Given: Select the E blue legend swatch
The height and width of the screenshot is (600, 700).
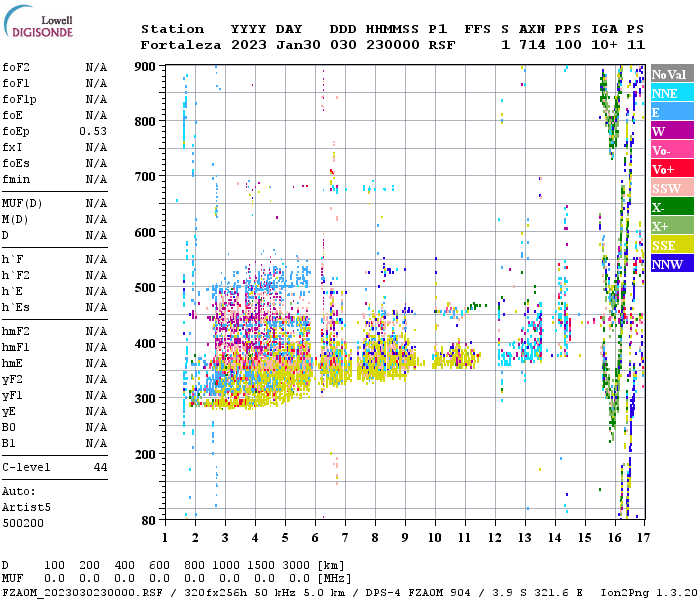Looking at the screenshot, I should (x=672, y=112).
